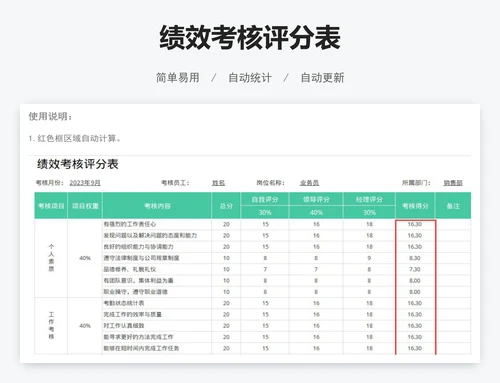Click leader score 8 in 职业操守 row
This screenshot has width=500, height=383.
click(x=316, y=292)
